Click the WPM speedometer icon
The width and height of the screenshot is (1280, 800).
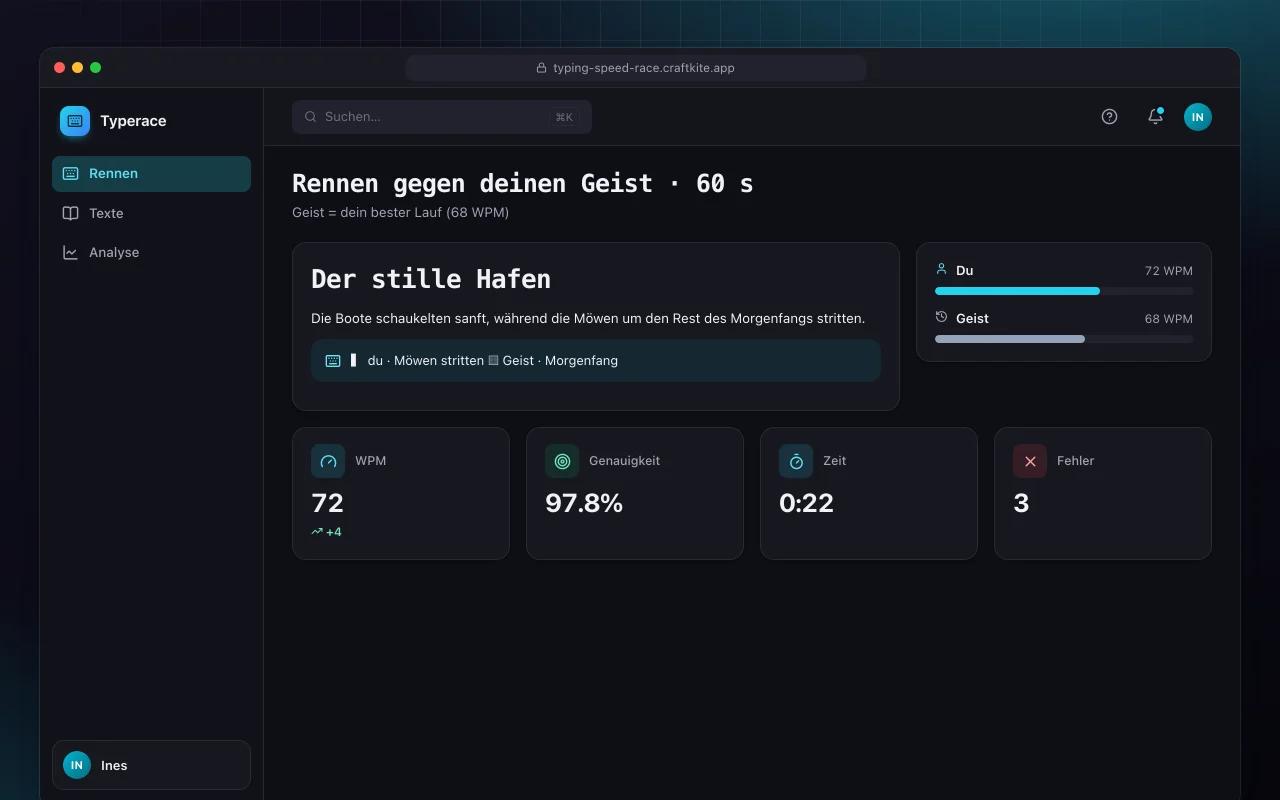click(x=328, y=461)
